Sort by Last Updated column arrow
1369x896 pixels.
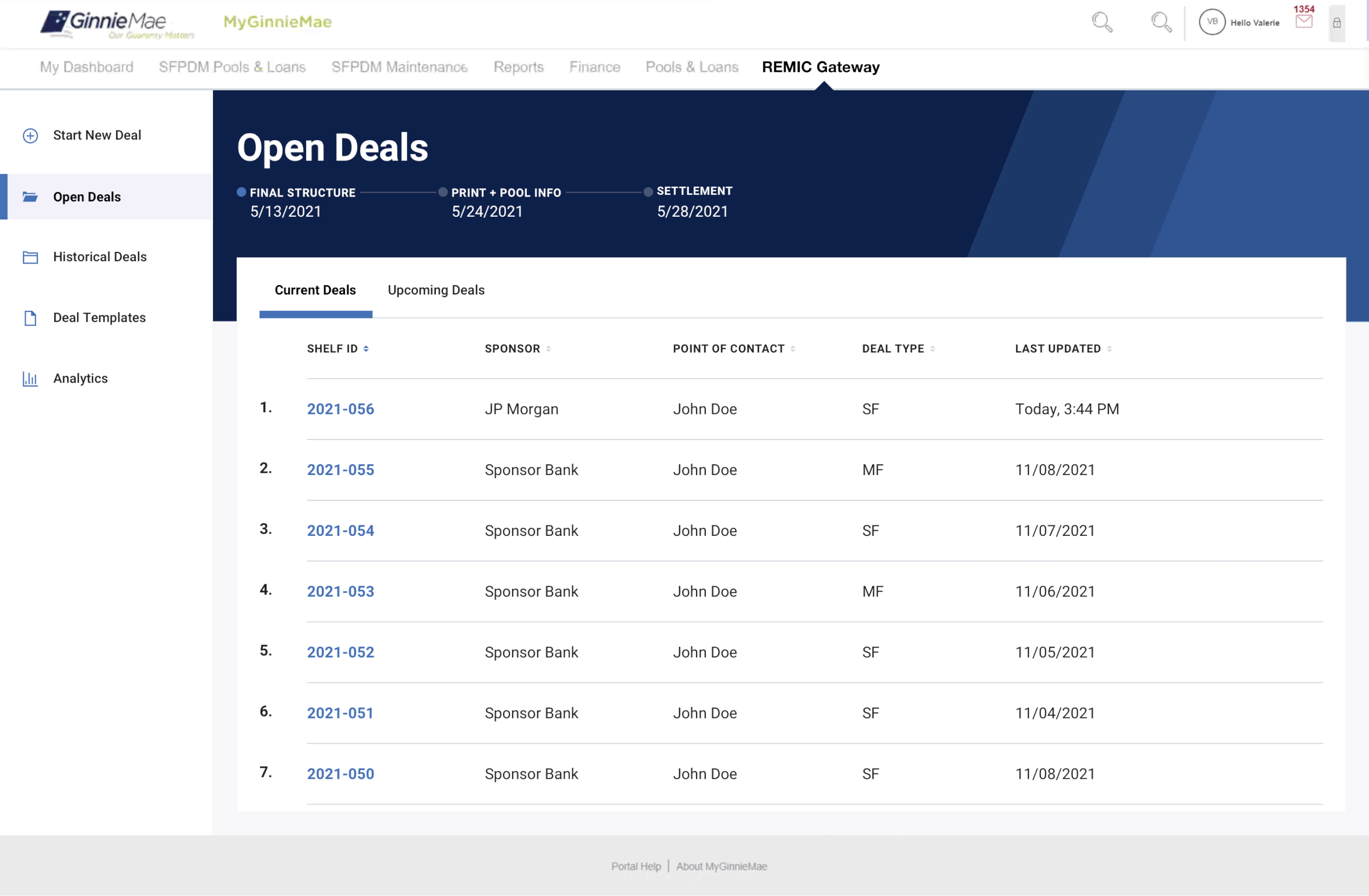[1109, 349]
